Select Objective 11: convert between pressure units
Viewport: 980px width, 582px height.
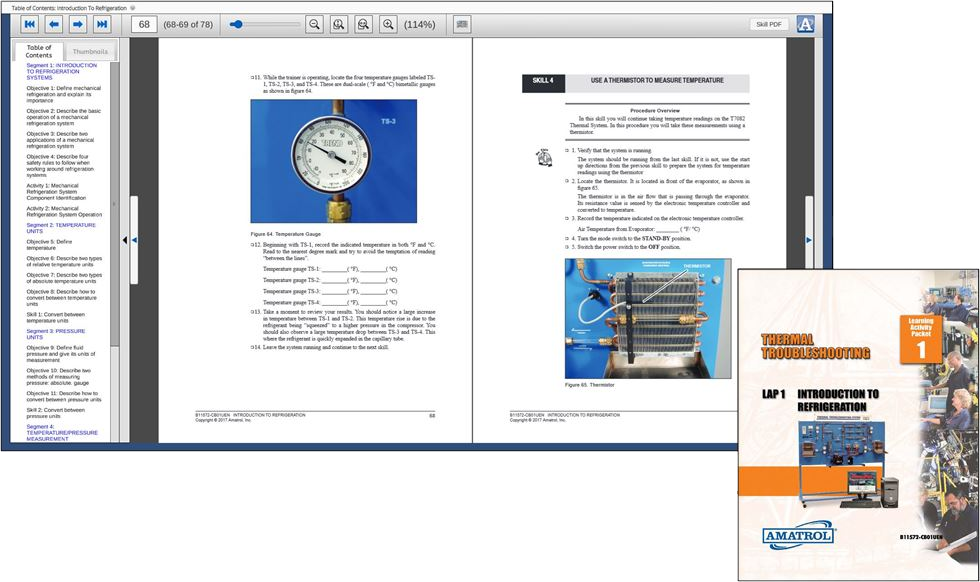pos(63,396)
